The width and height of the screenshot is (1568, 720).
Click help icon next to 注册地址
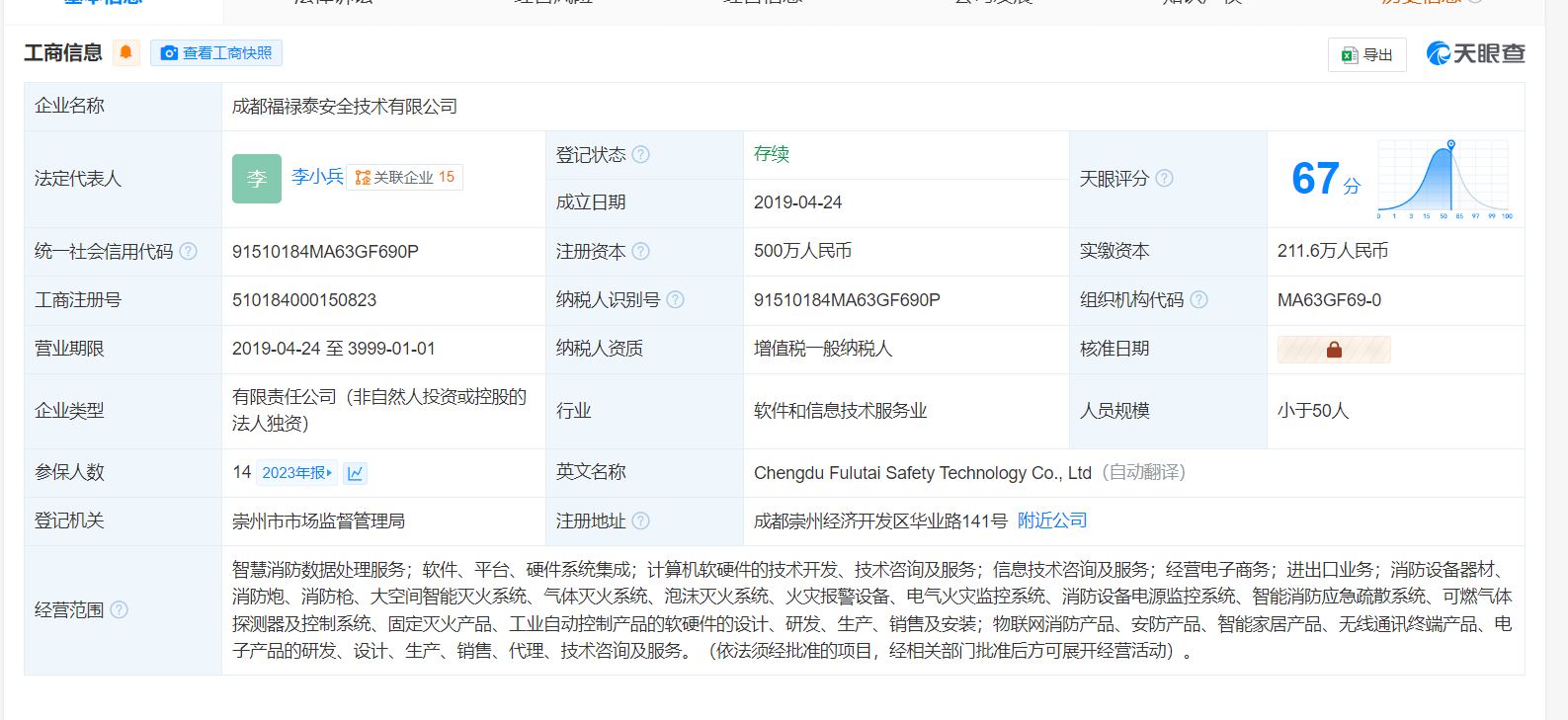point(641,520)
